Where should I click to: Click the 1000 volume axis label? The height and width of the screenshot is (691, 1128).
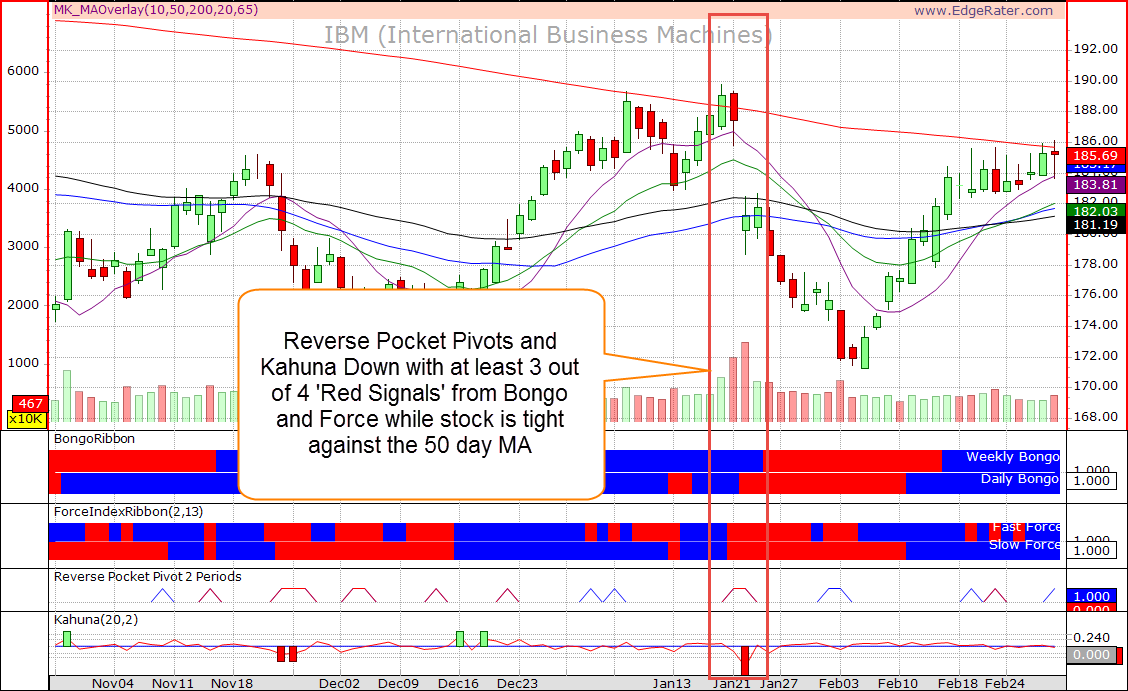click(23, 362)
